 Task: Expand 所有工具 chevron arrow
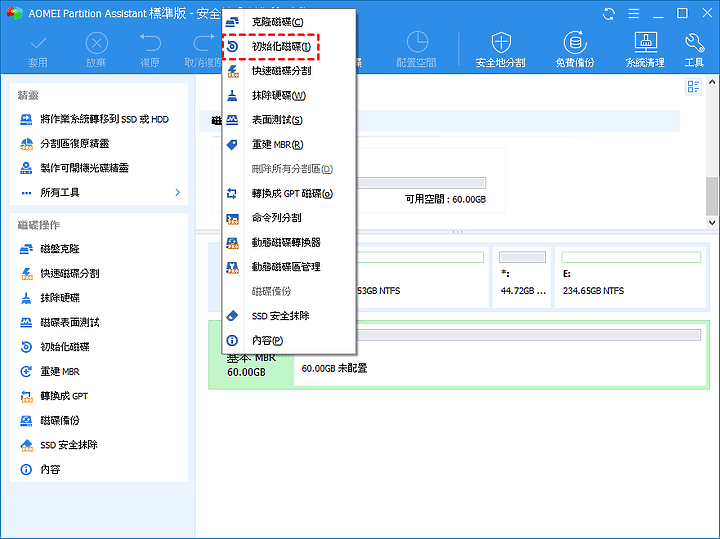(x=178, y=192)
